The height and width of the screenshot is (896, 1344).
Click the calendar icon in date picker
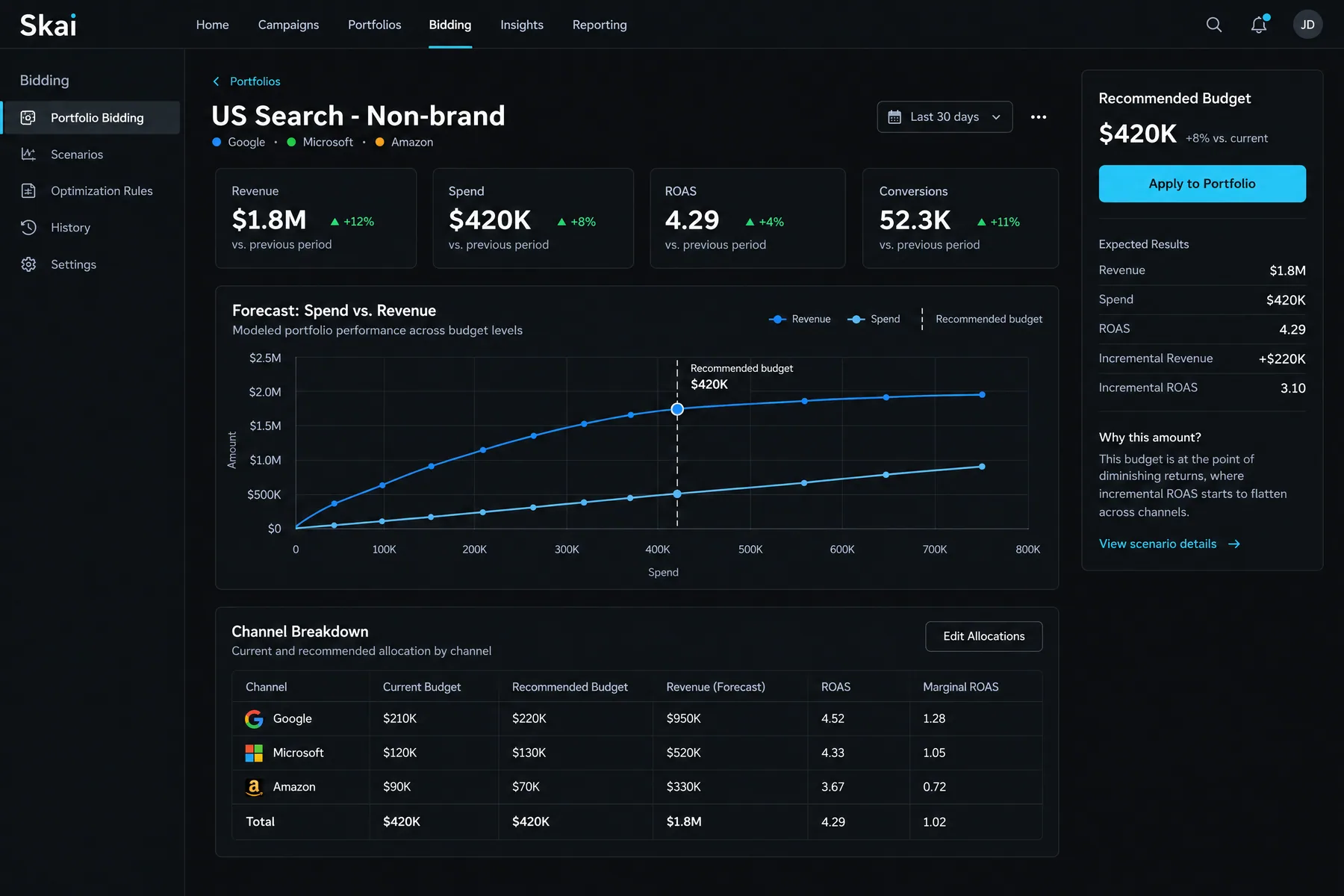click(x=895, y=117)
